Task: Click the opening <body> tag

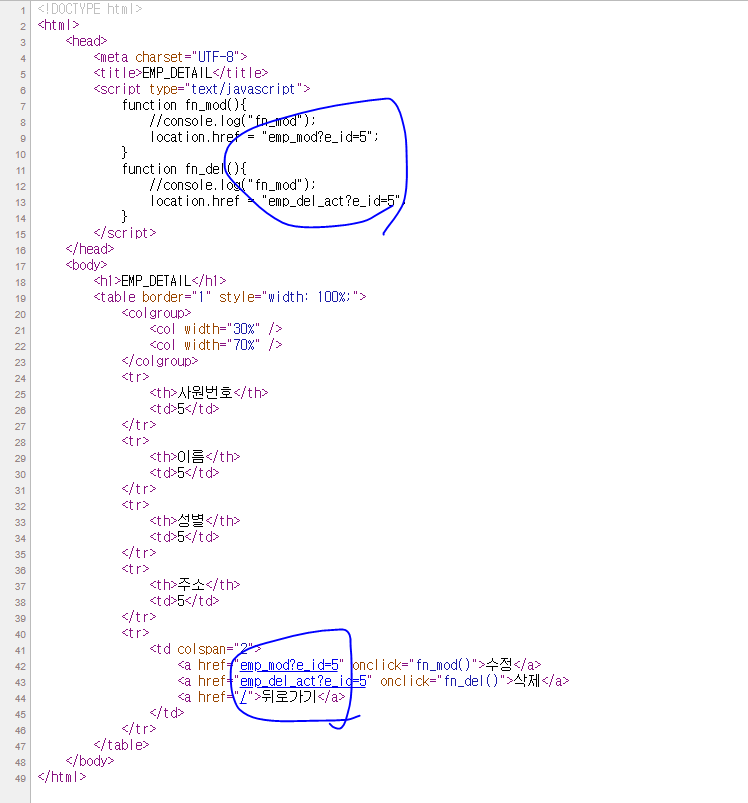Action: [x=86, y=265]
